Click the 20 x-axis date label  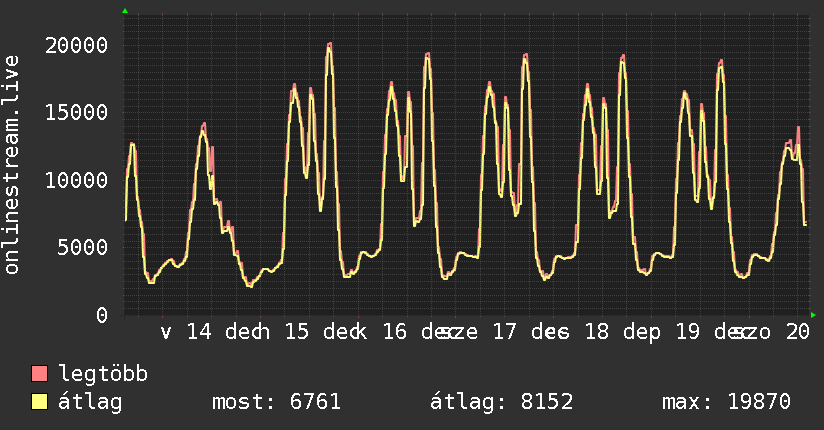798,332
